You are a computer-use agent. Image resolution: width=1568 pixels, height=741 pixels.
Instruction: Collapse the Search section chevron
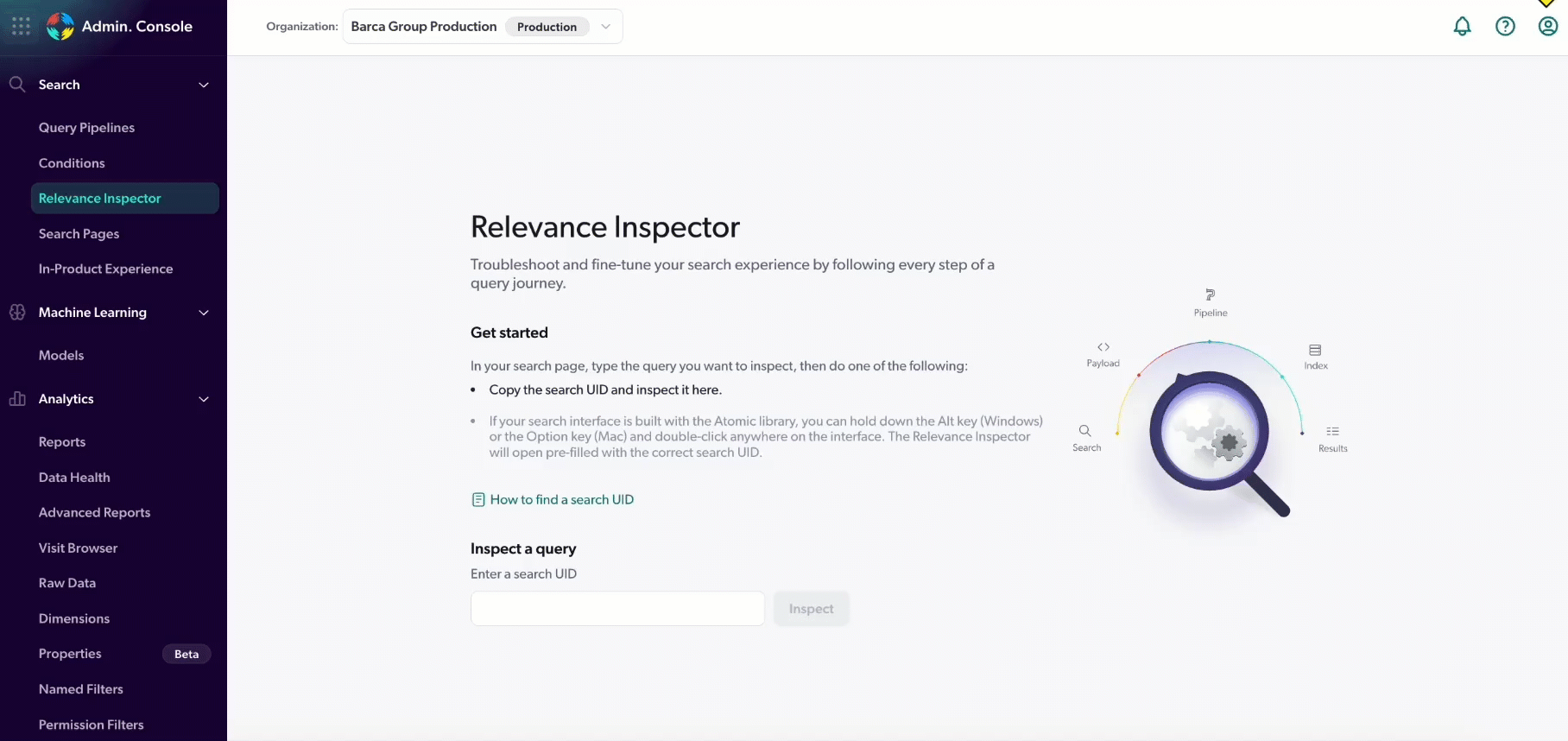point(204,85)
